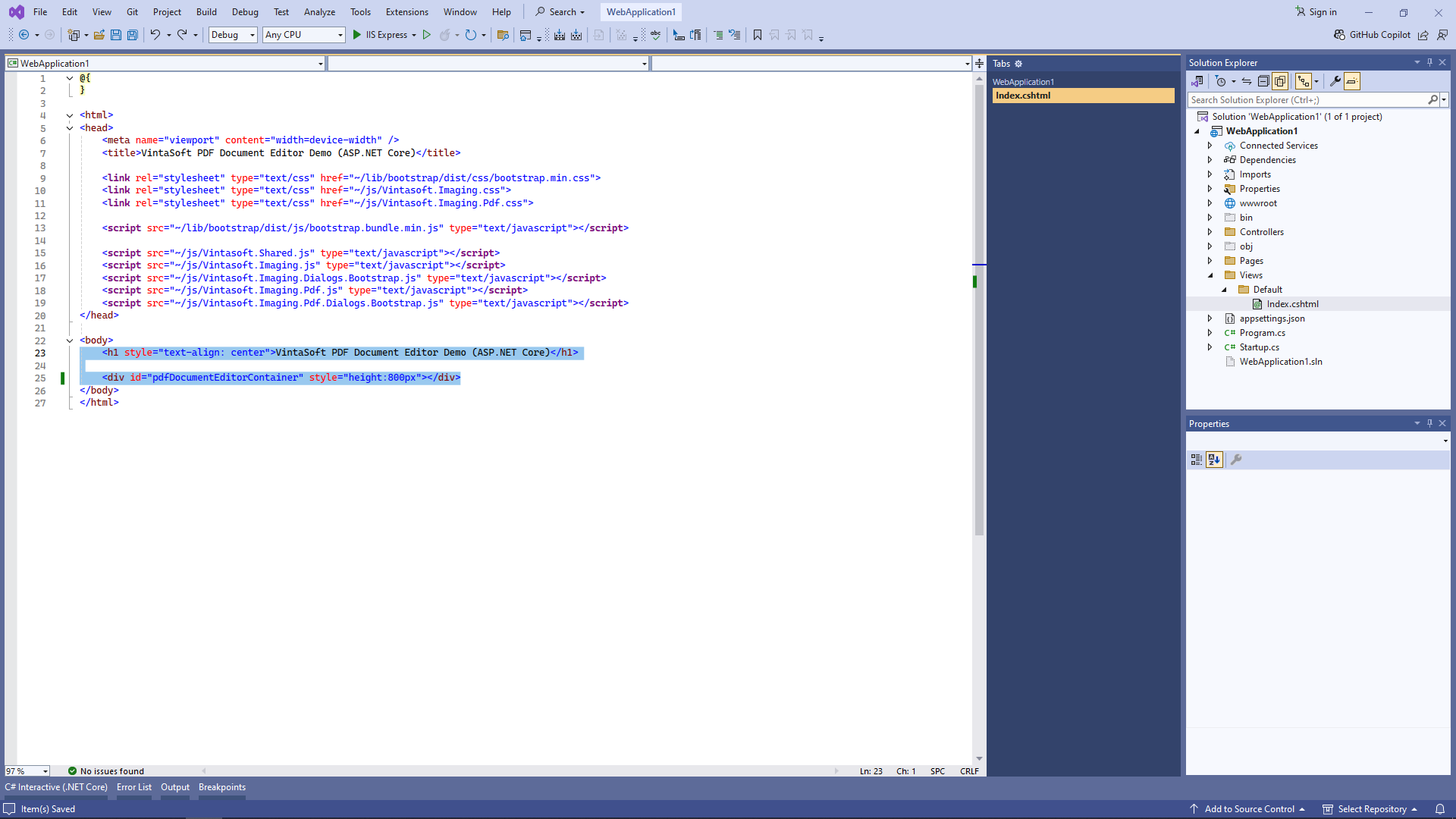Open the Solution Explorer properties wrench

pyautogui.click(x=1335, y=81)
